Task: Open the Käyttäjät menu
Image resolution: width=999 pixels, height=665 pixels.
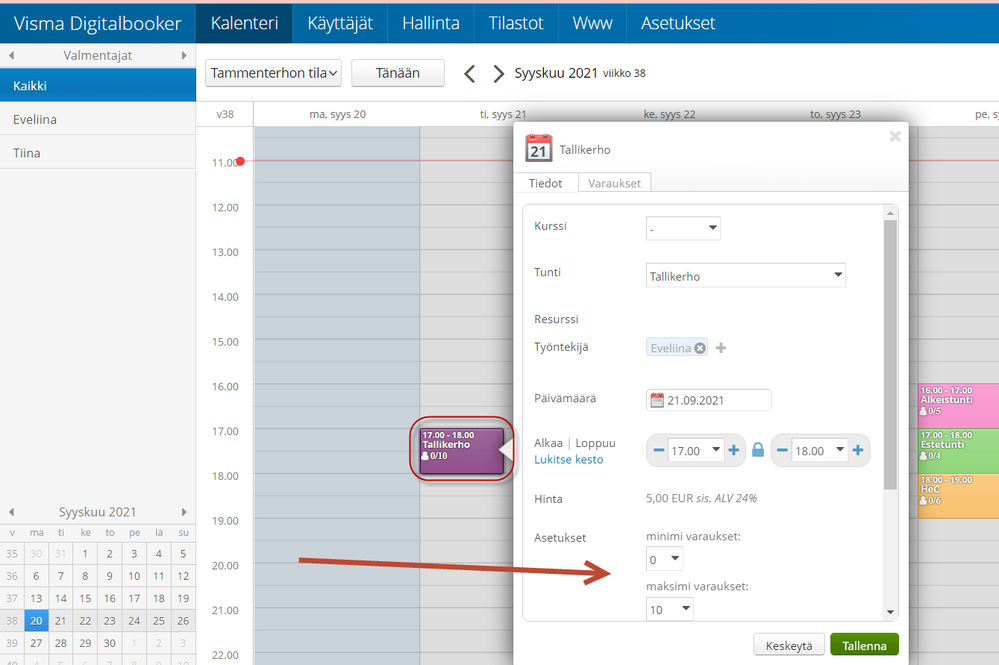Action: point(340,24)
